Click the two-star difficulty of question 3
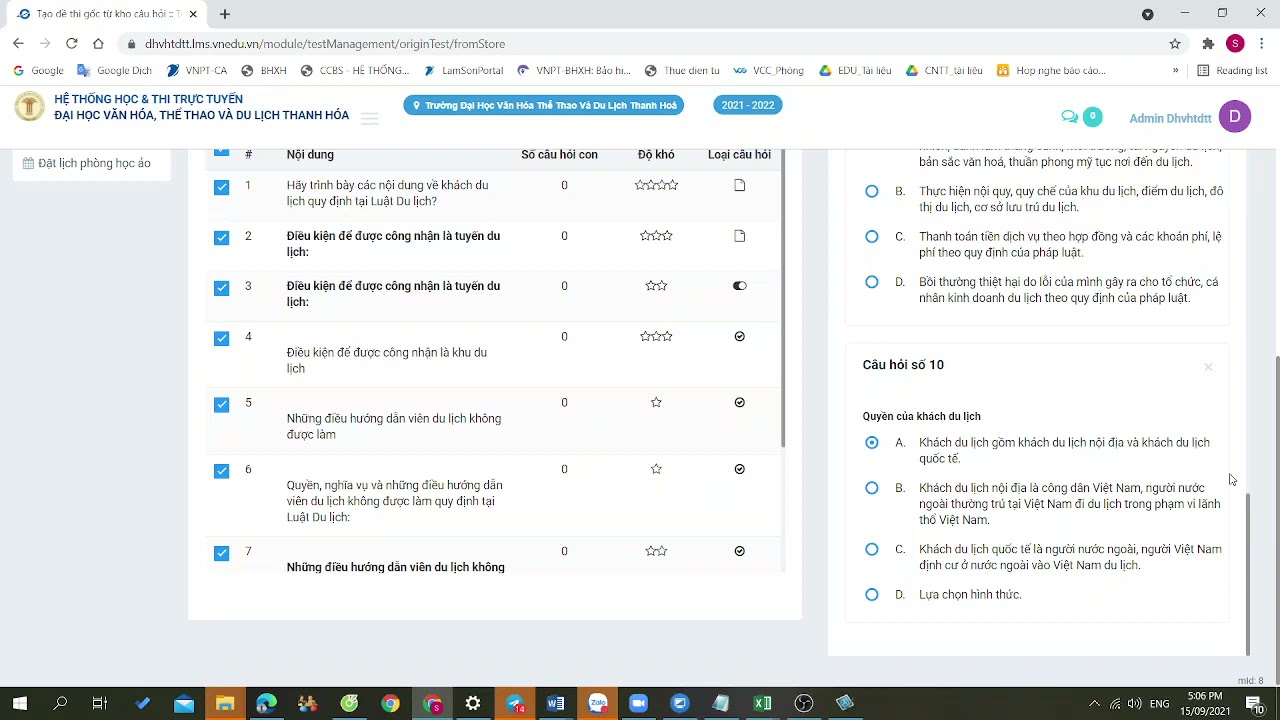 (x=656, y=286)
